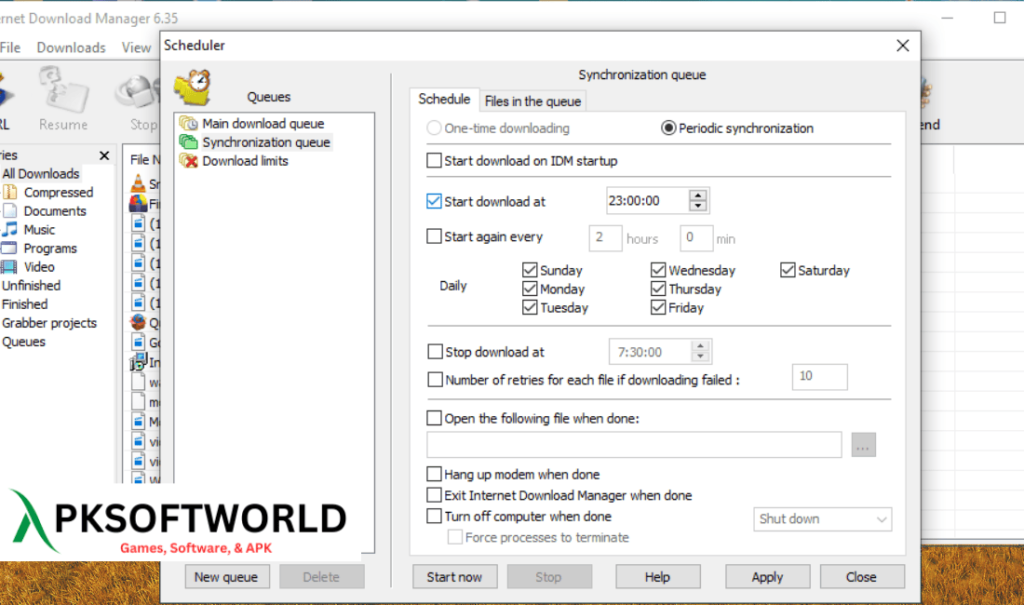Decrease start download time with down spinner

pyautogui.click(x=698, y=206)
